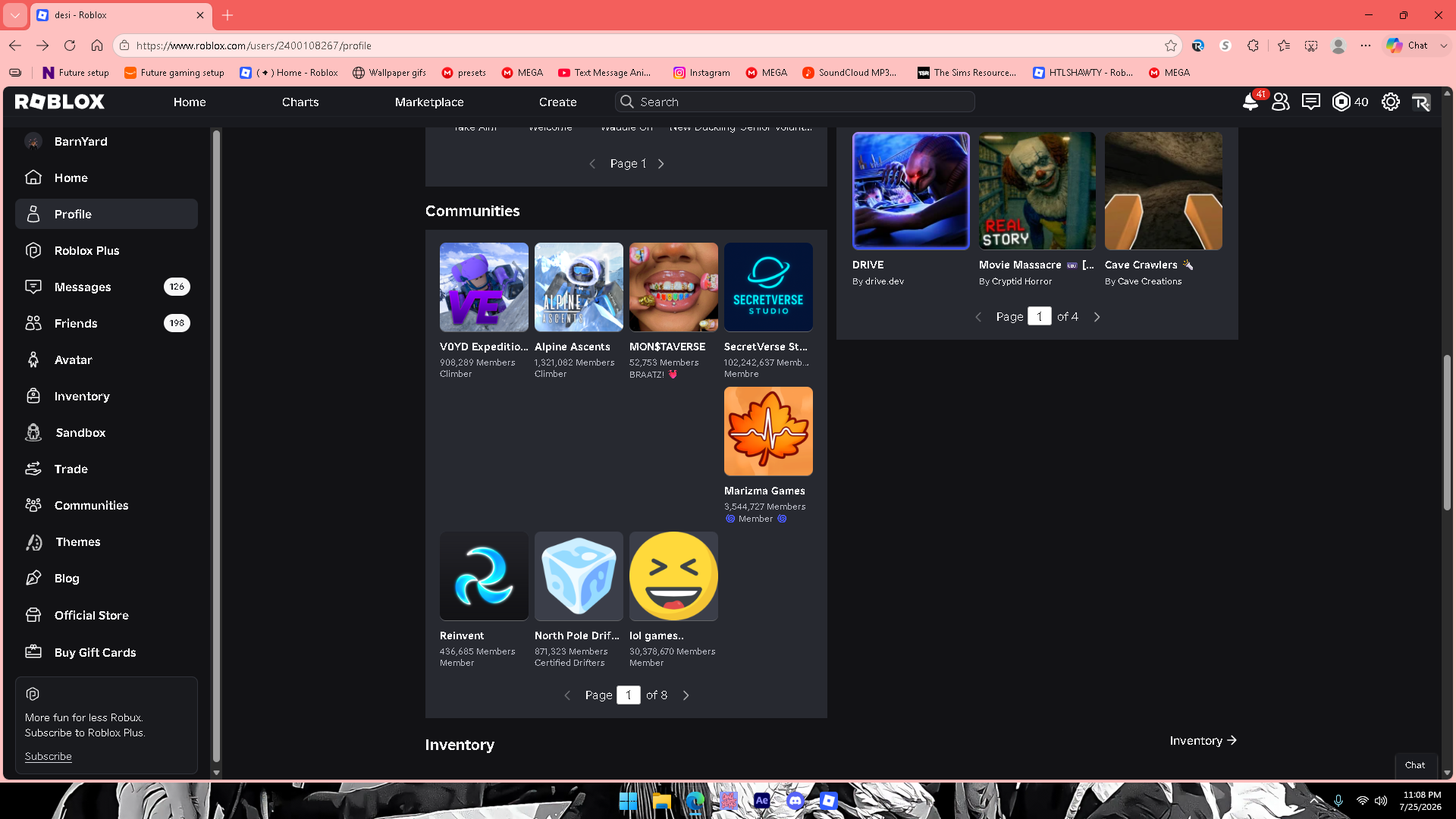The height and width of the screenshot is (819, 1456).
Task: Open Alpine Ascents community thumbnail
Action: tap(579, 287)
